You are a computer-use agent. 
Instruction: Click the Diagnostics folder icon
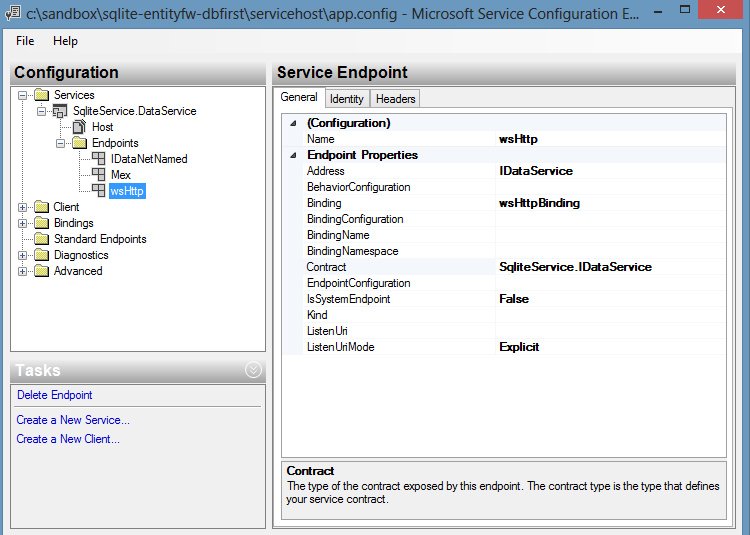pos(42,255)
